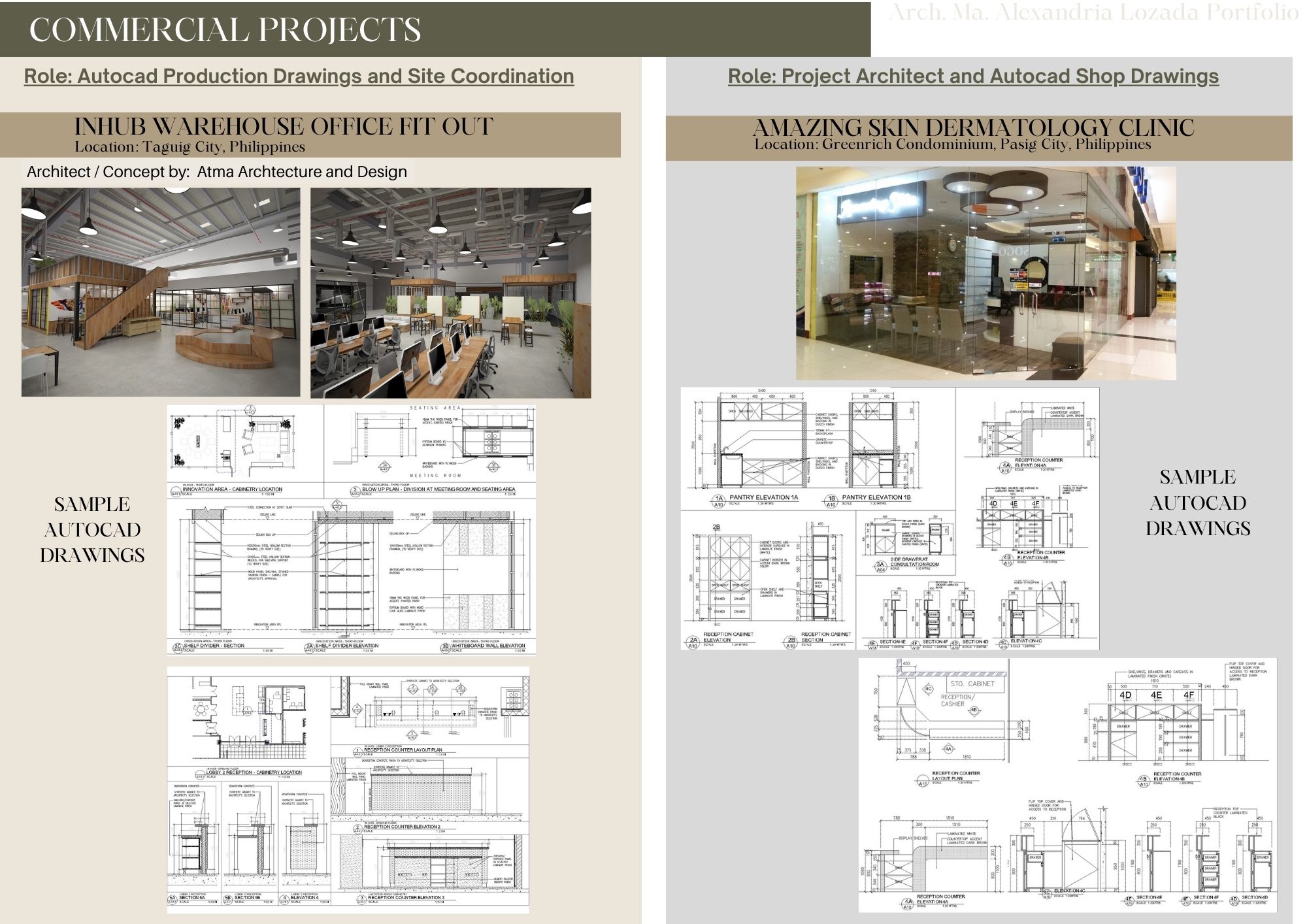Click the SHELF DIVIDER - SECTION drawing title
Viewport: 1307px width, 924px height.
tap(214, 646)
